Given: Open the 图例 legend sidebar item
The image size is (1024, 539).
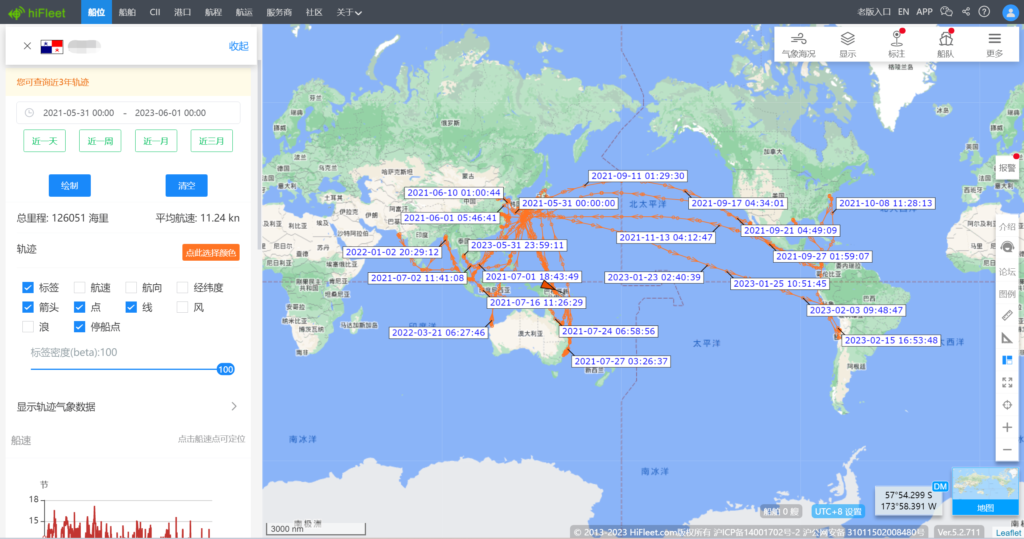Looking at the screenshot, I should pyautogui.click(x=1007, y=294).
